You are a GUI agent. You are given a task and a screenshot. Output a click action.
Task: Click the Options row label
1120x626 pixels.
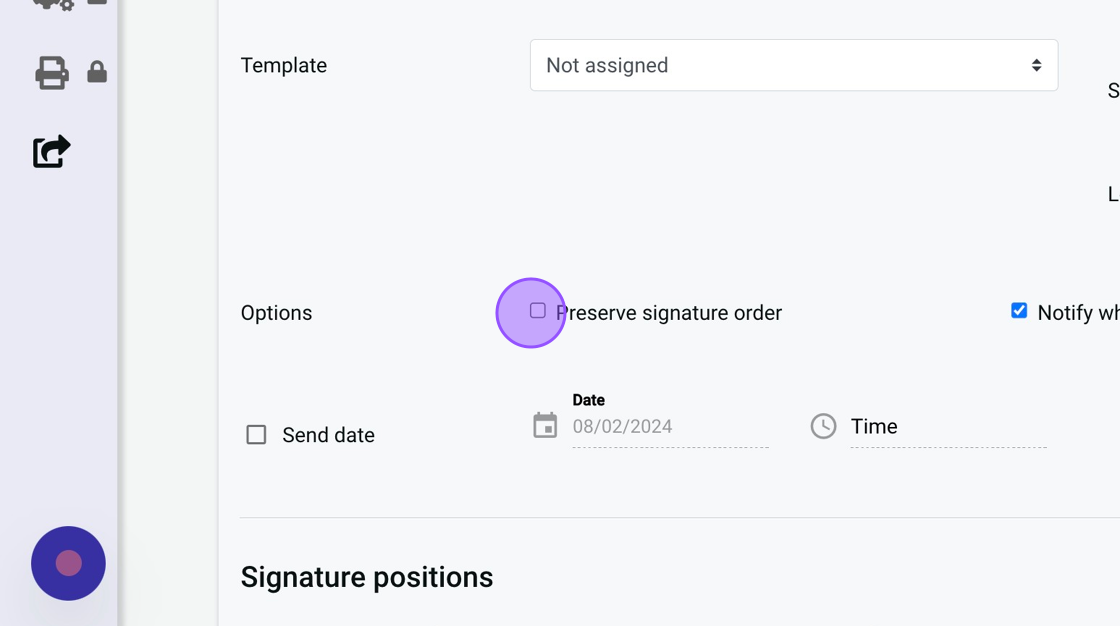276,313
